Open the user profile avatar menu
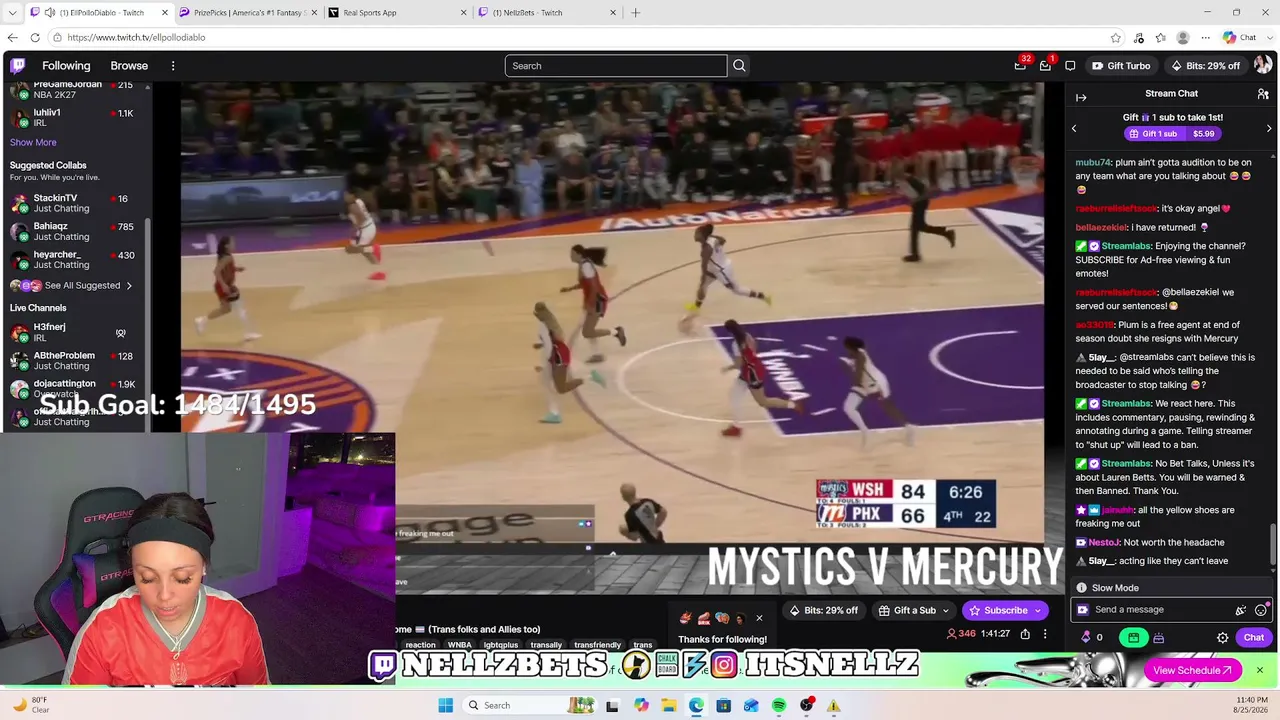Viewport: 1280px width, 720px height. 1263,66
